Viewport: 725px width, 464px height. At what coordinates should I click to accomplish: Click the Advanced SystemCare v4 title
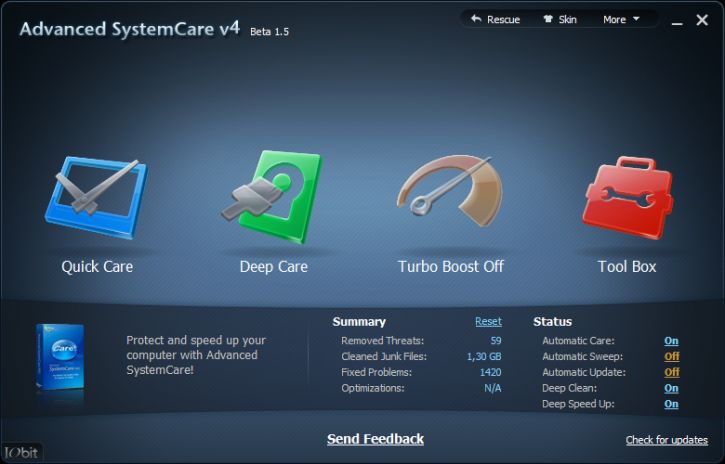click(130, 29)
